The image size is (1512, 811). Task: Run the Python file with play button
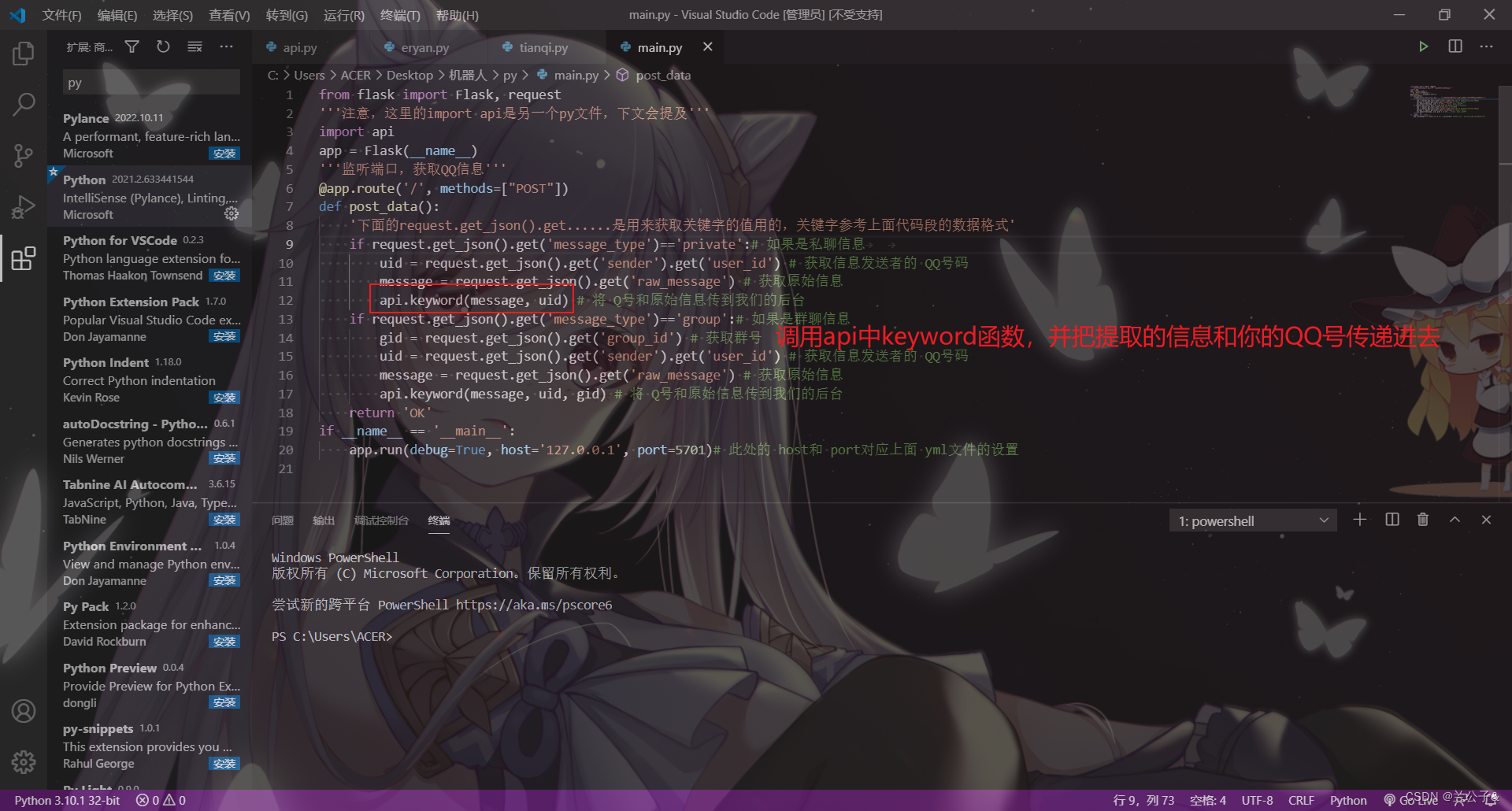pyautogui.click(x=1423, y=46)
